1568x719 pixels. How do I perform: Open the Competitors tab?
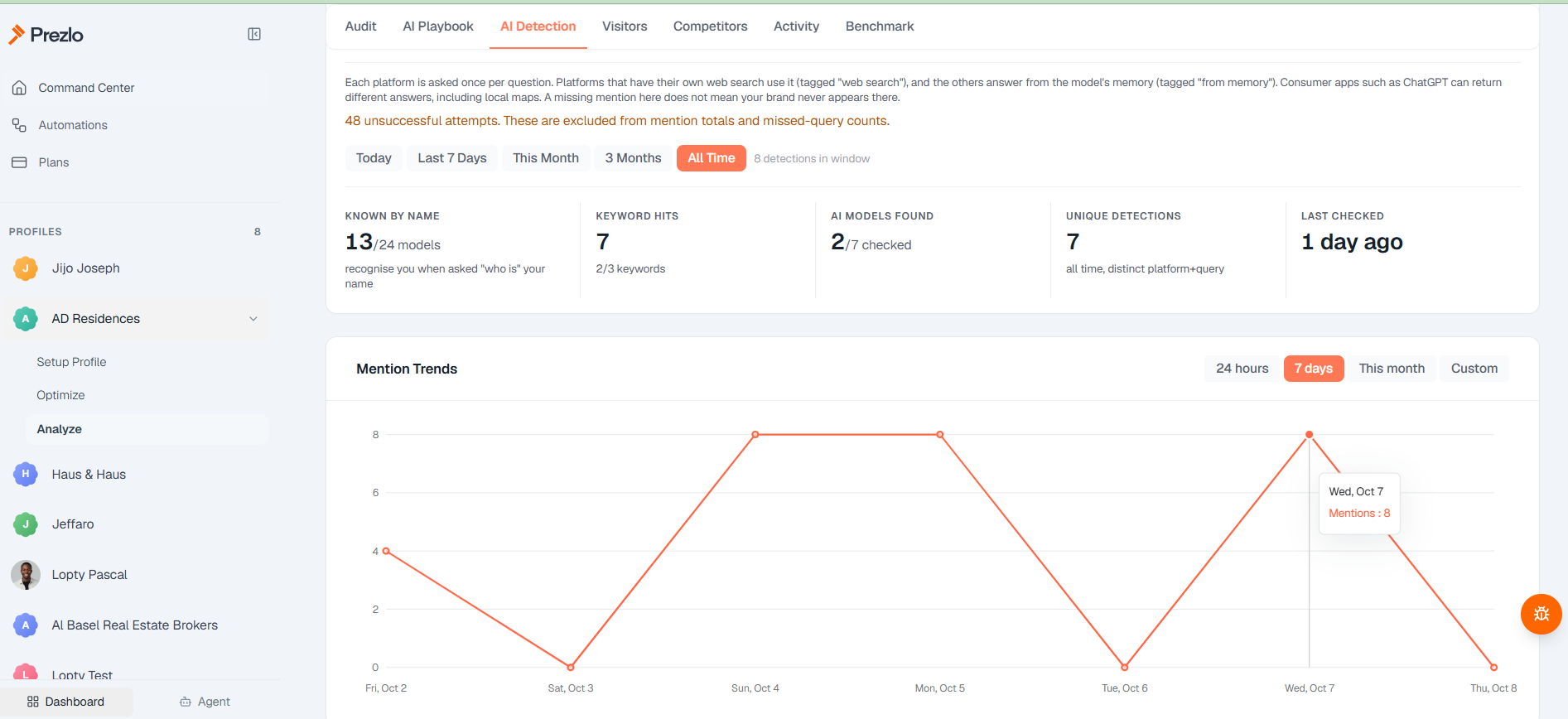pos(711,27)
